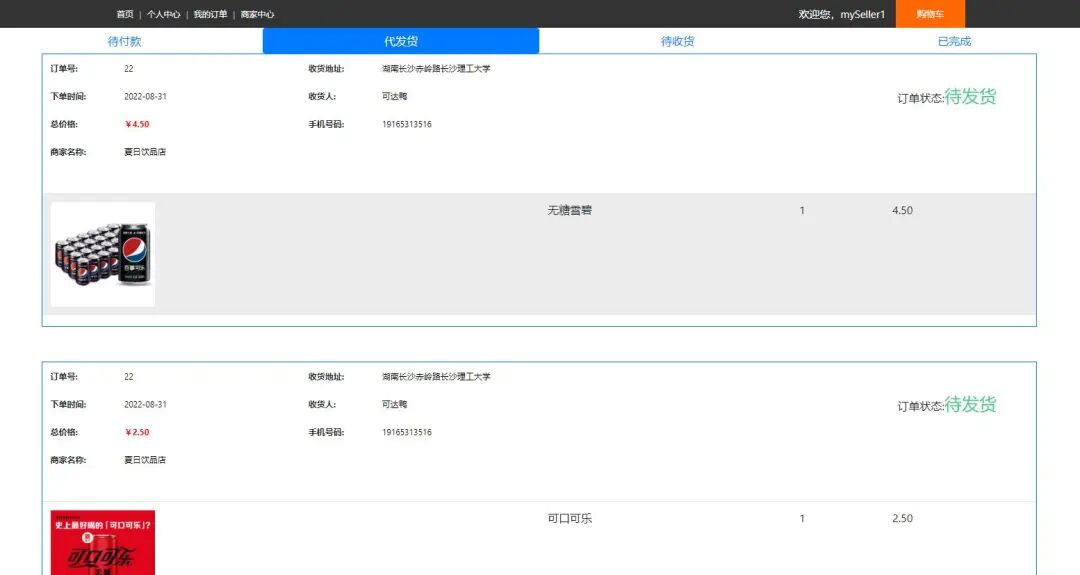
Task: Click the product name 无糖雪碧
Action: 570,210
